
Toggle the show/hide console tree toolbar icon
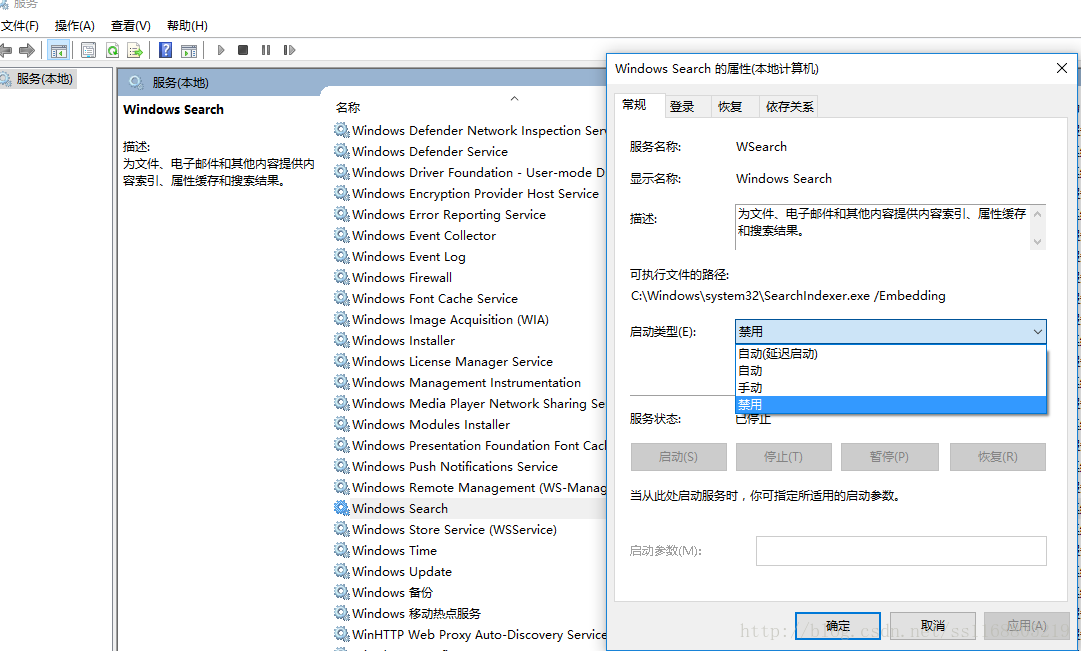pos(59,50)
